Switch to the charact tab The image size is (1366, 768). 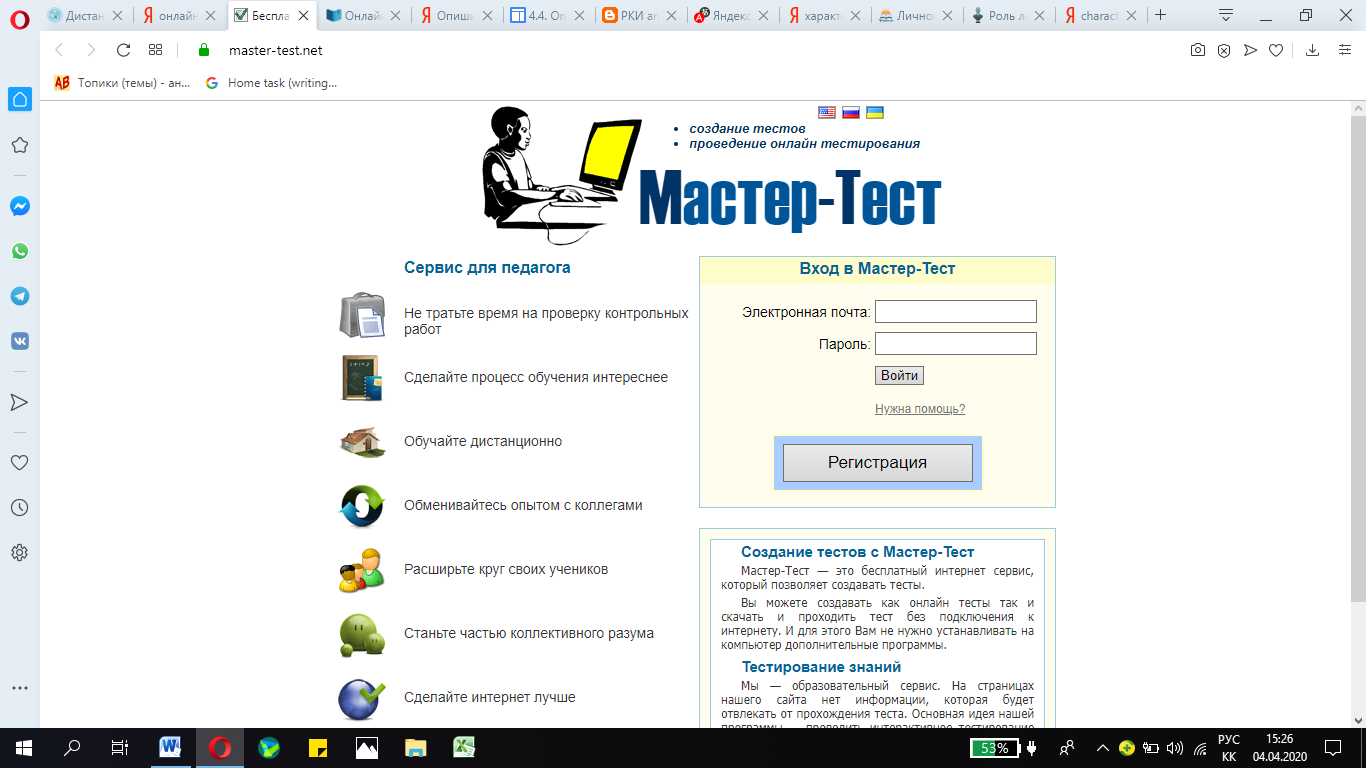pyautogui.click(x=1102, y=16)
